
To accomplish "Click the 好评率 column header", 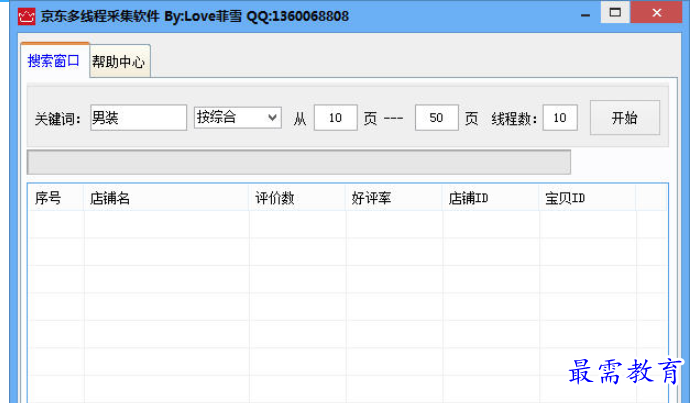I will point(394,198).
